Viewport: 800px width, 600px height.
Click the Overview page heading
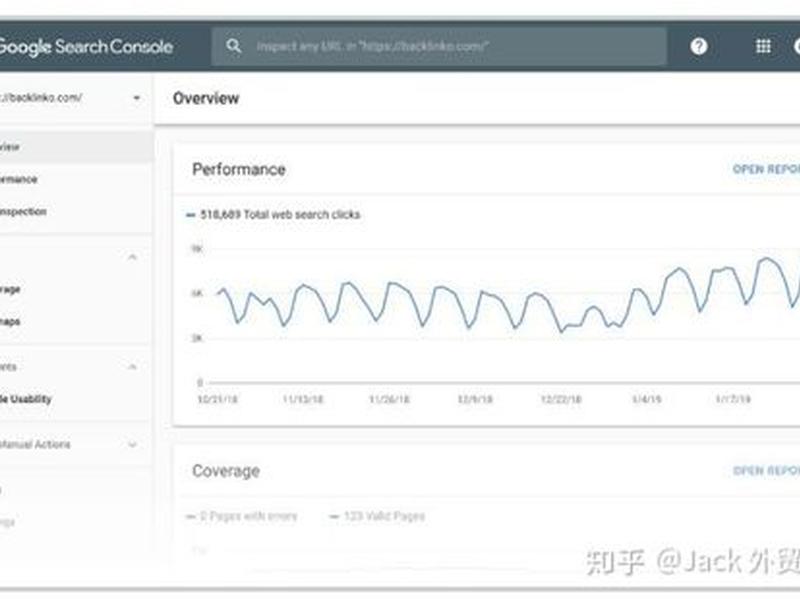(206, 98)
